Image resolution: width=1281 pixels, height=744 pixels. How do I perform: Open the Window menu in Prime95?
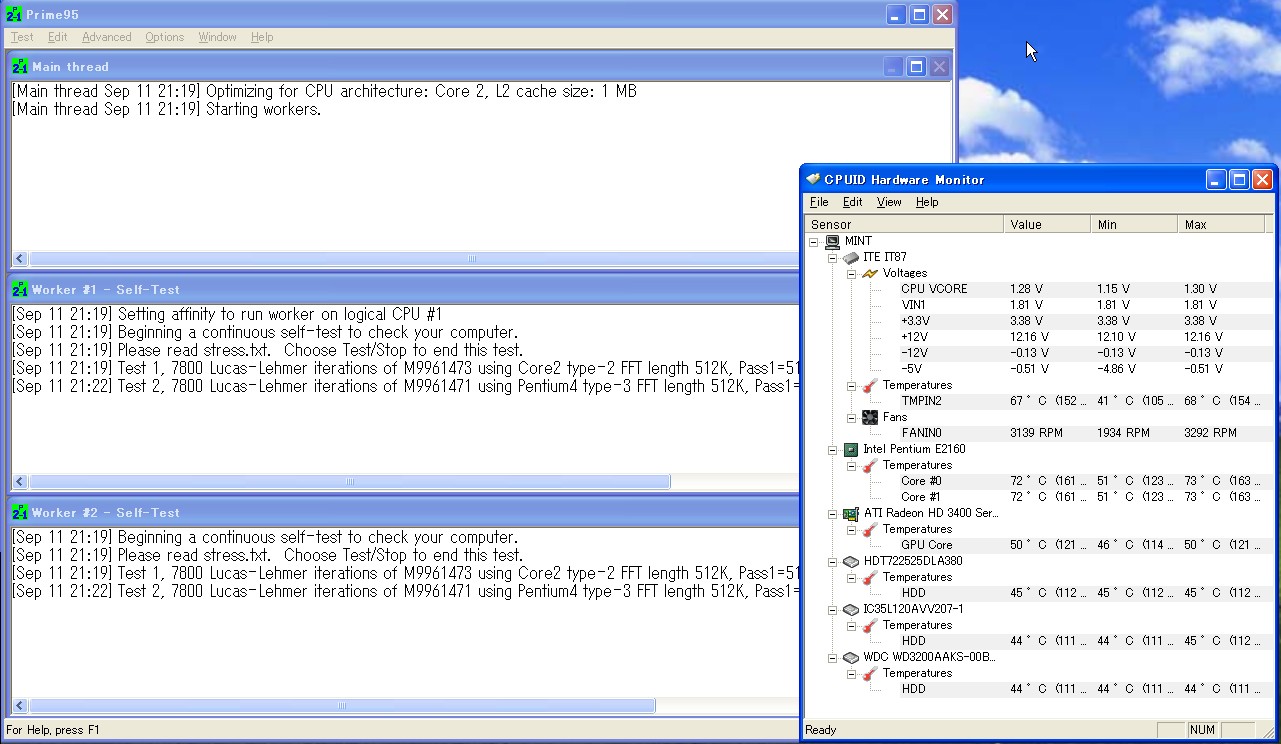(x=217, y=37)
